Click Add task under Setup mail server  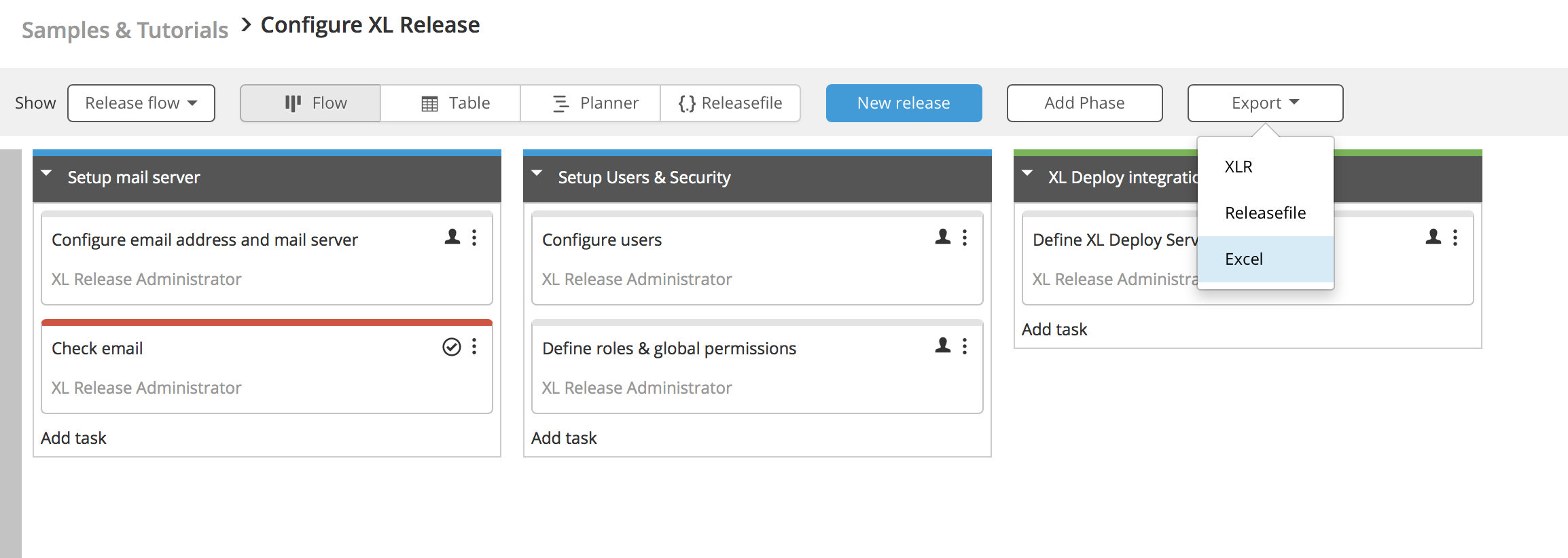(73, 438)
